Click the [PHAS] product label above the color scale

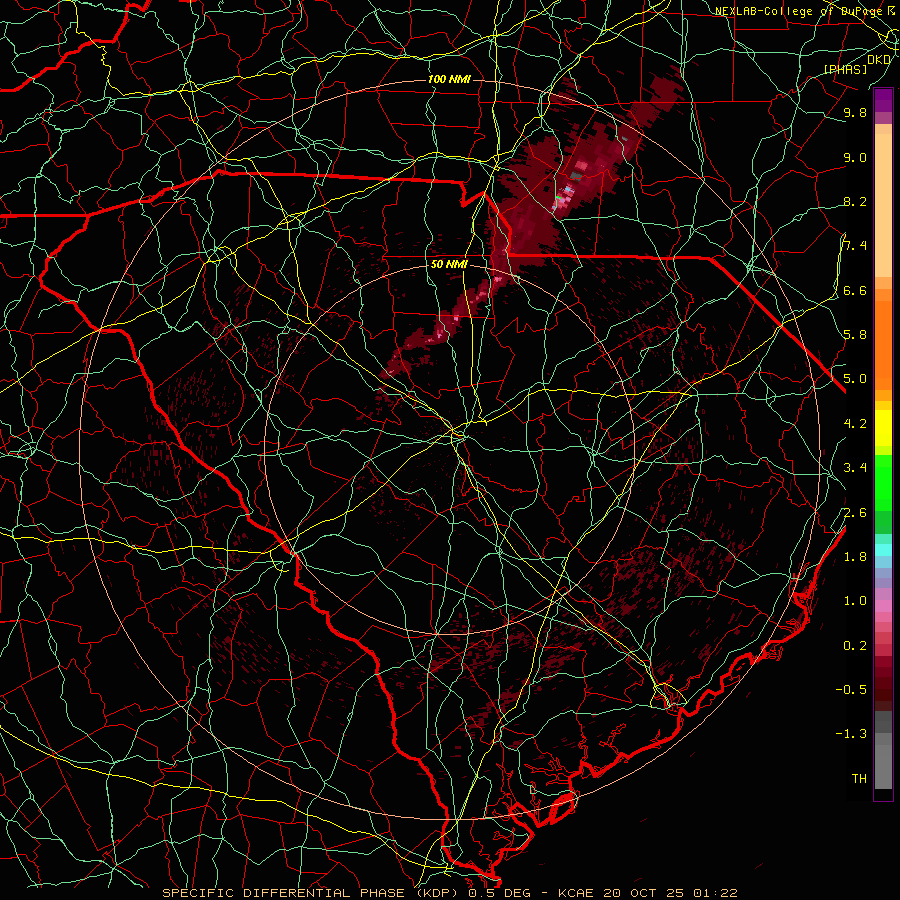click(x=845, y=69)
